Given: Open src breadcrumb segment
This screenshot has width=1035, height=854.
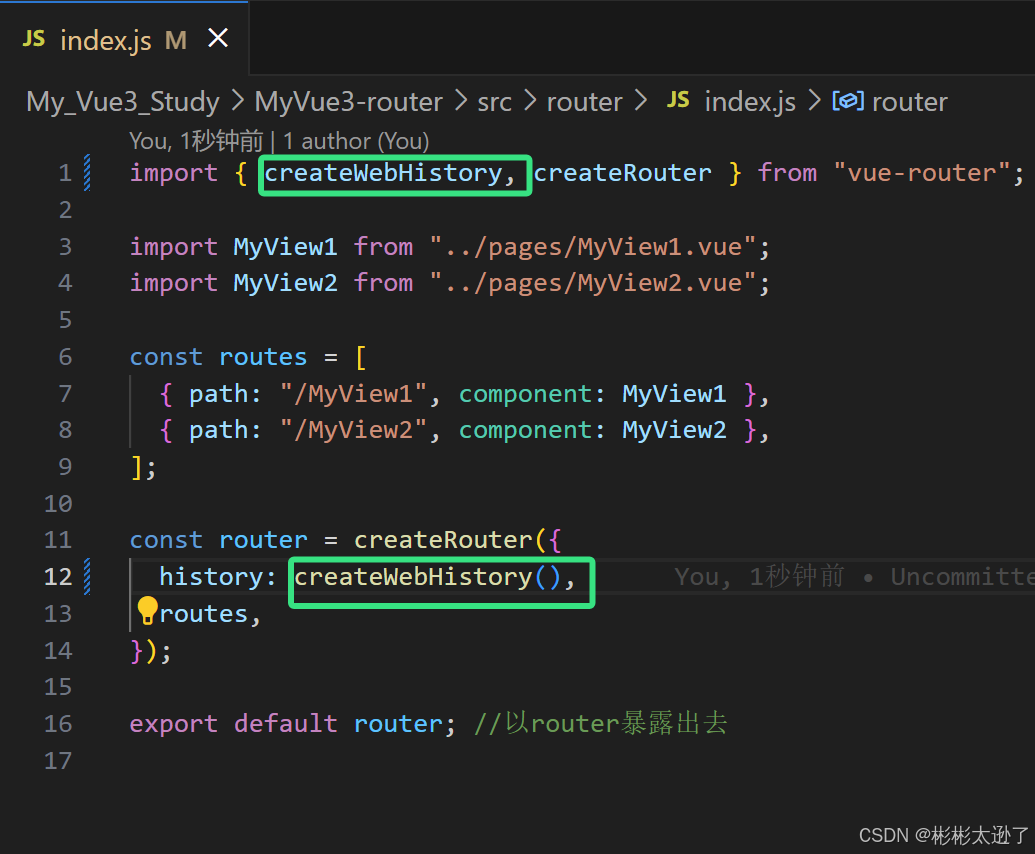Looking at the screenshot, I should (494, 102).
